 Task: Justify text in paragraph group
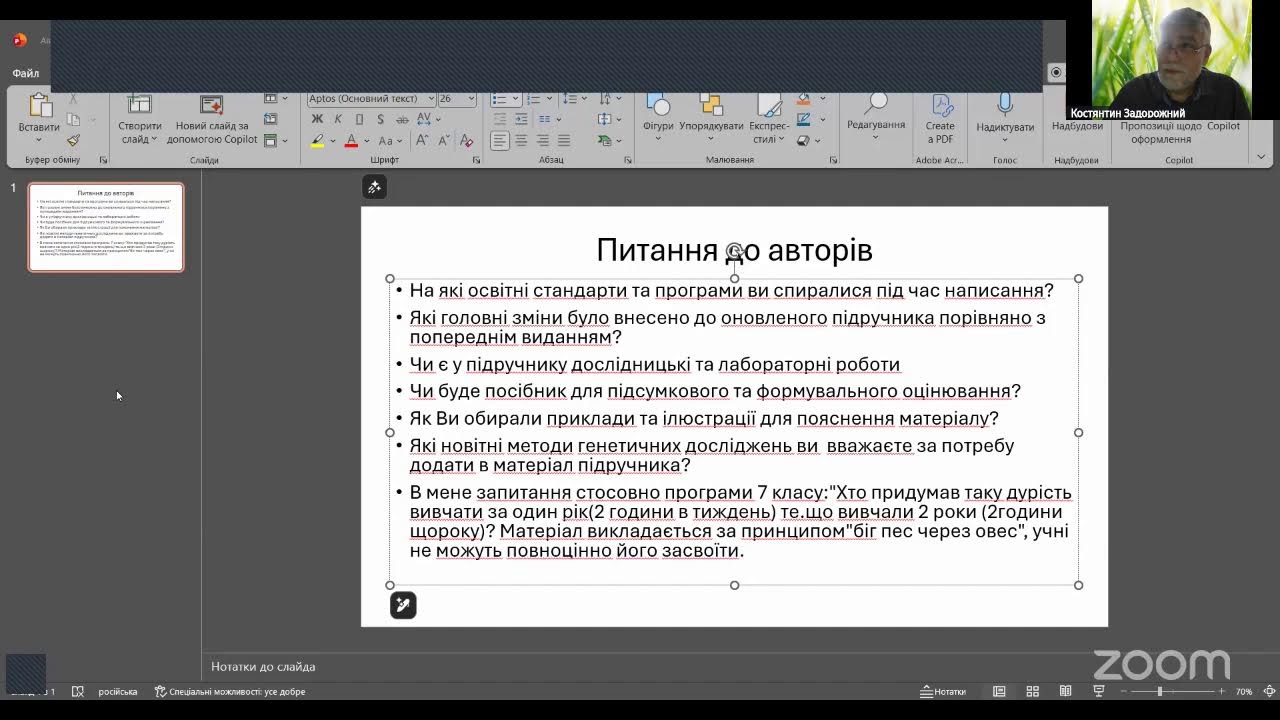click(564, 141)
